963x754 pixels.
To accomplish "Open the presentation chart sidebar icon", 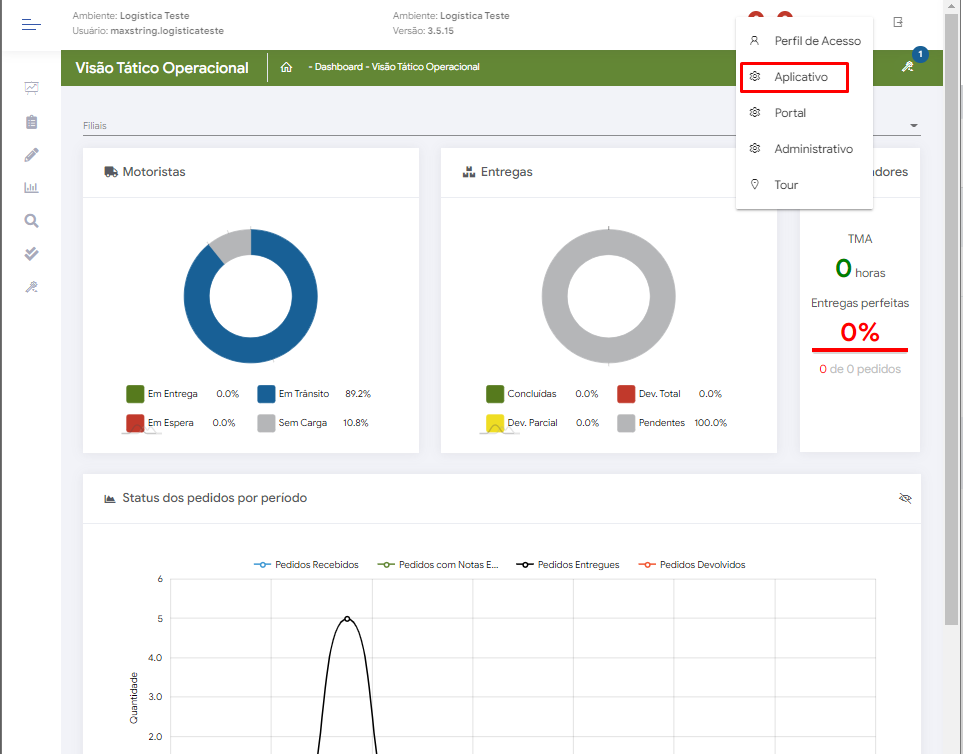I will click(x=32, y=88).
